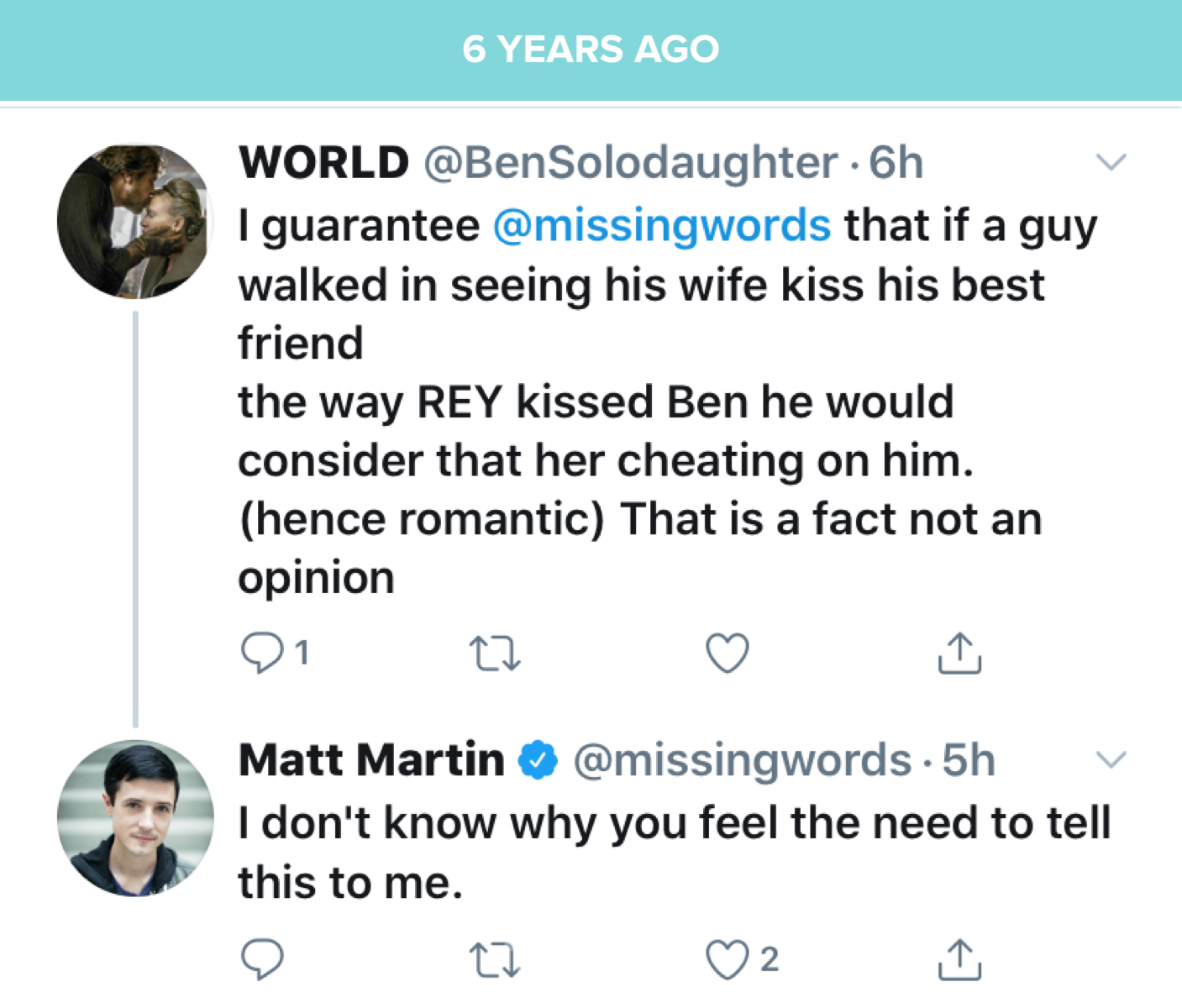Open the @missingwords mention link
Screen dimensions: 1182x1008
click(x=661, y=226)
